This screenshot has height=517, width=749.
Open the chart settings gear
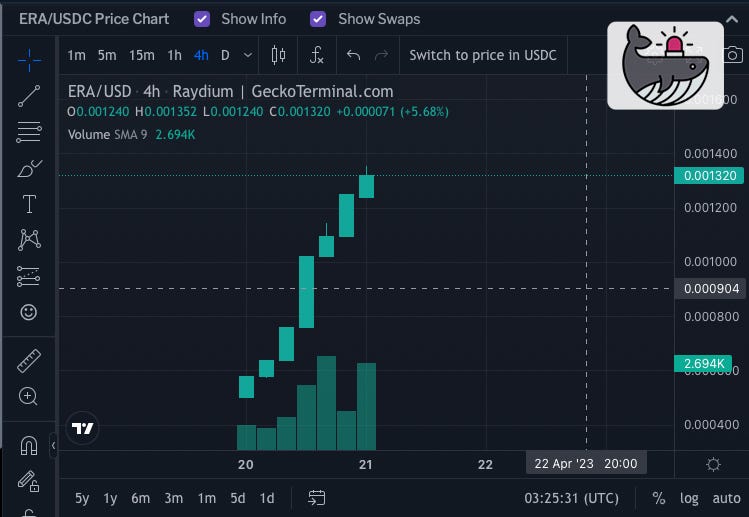(713, 464)
